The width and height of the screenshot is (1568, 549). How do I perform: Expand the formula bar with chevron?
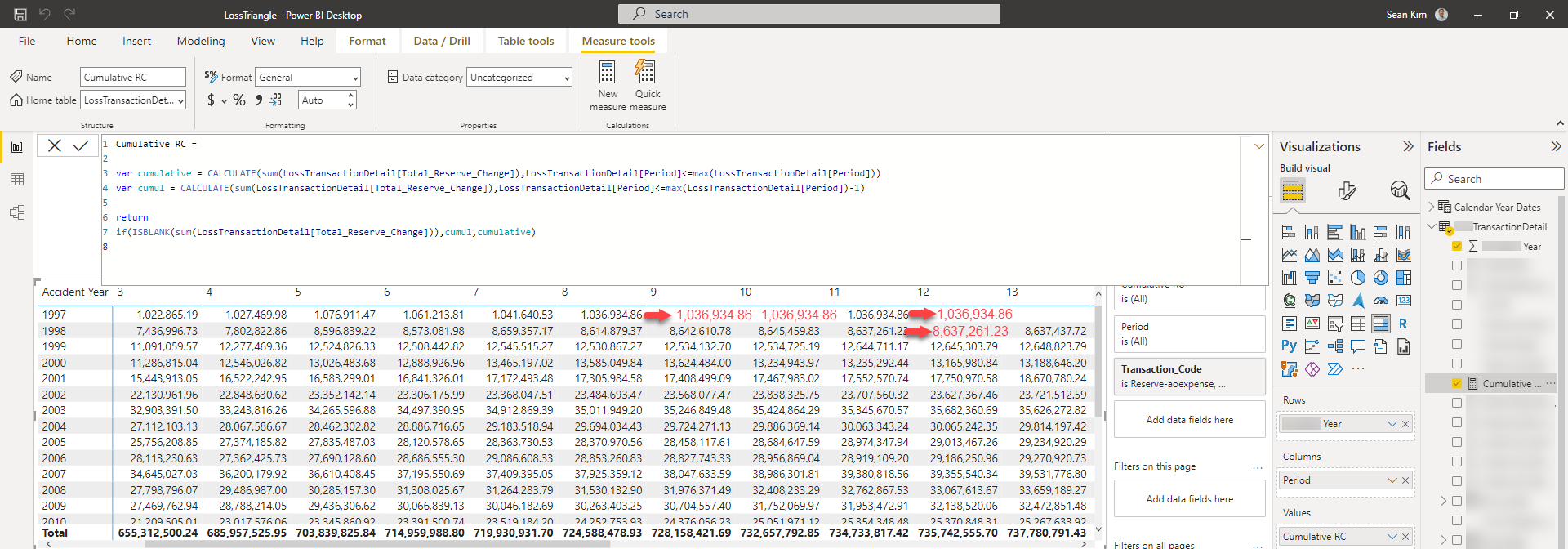coord(1258,146)
